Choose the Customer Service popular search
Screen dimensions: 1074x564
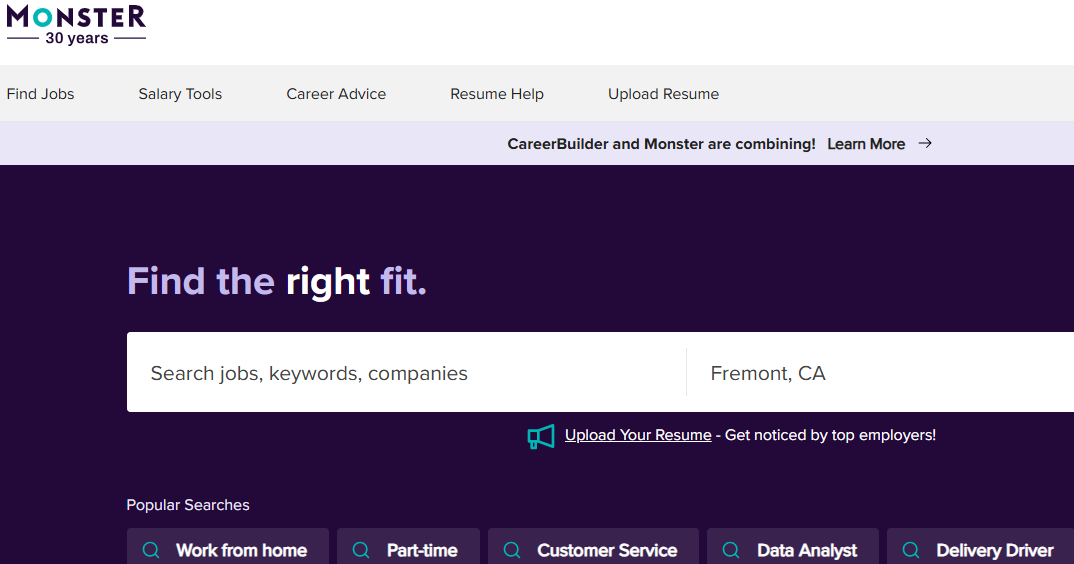pos(606,550)
